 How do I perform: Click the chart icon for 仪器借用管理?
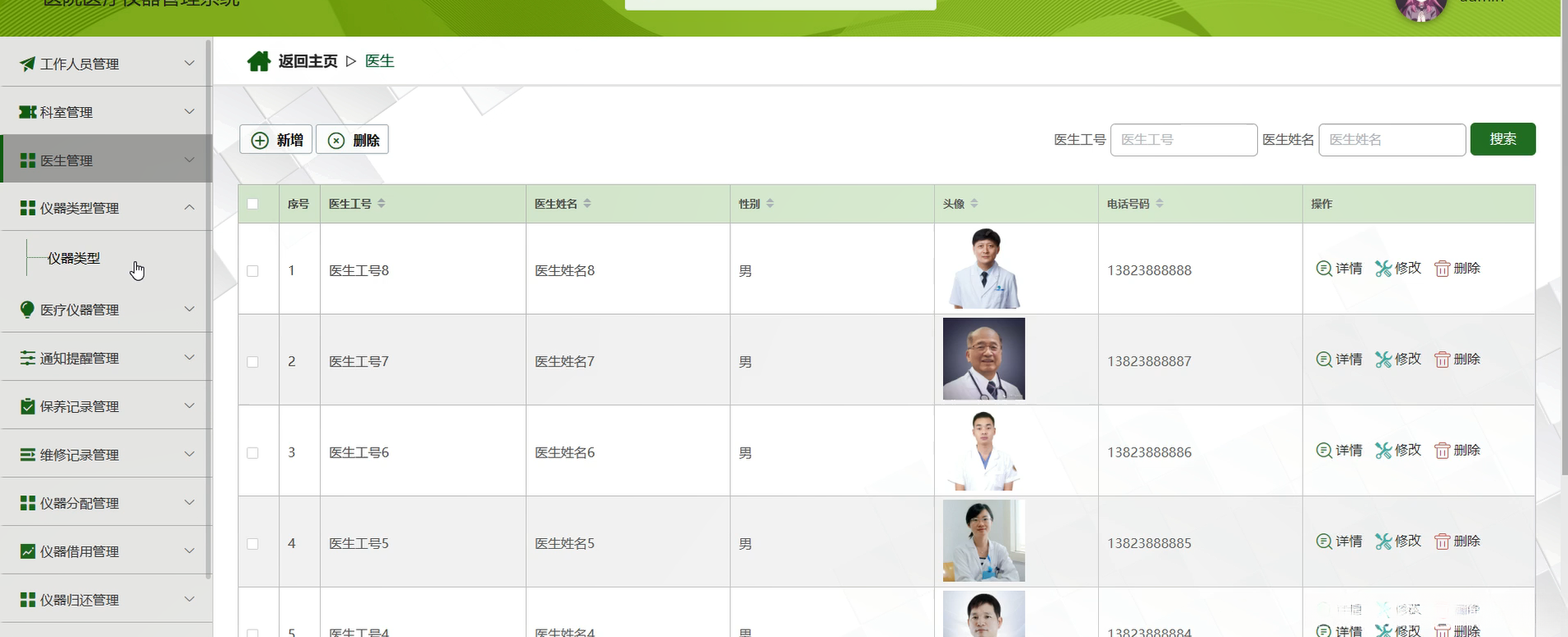(x=27, y=551)
